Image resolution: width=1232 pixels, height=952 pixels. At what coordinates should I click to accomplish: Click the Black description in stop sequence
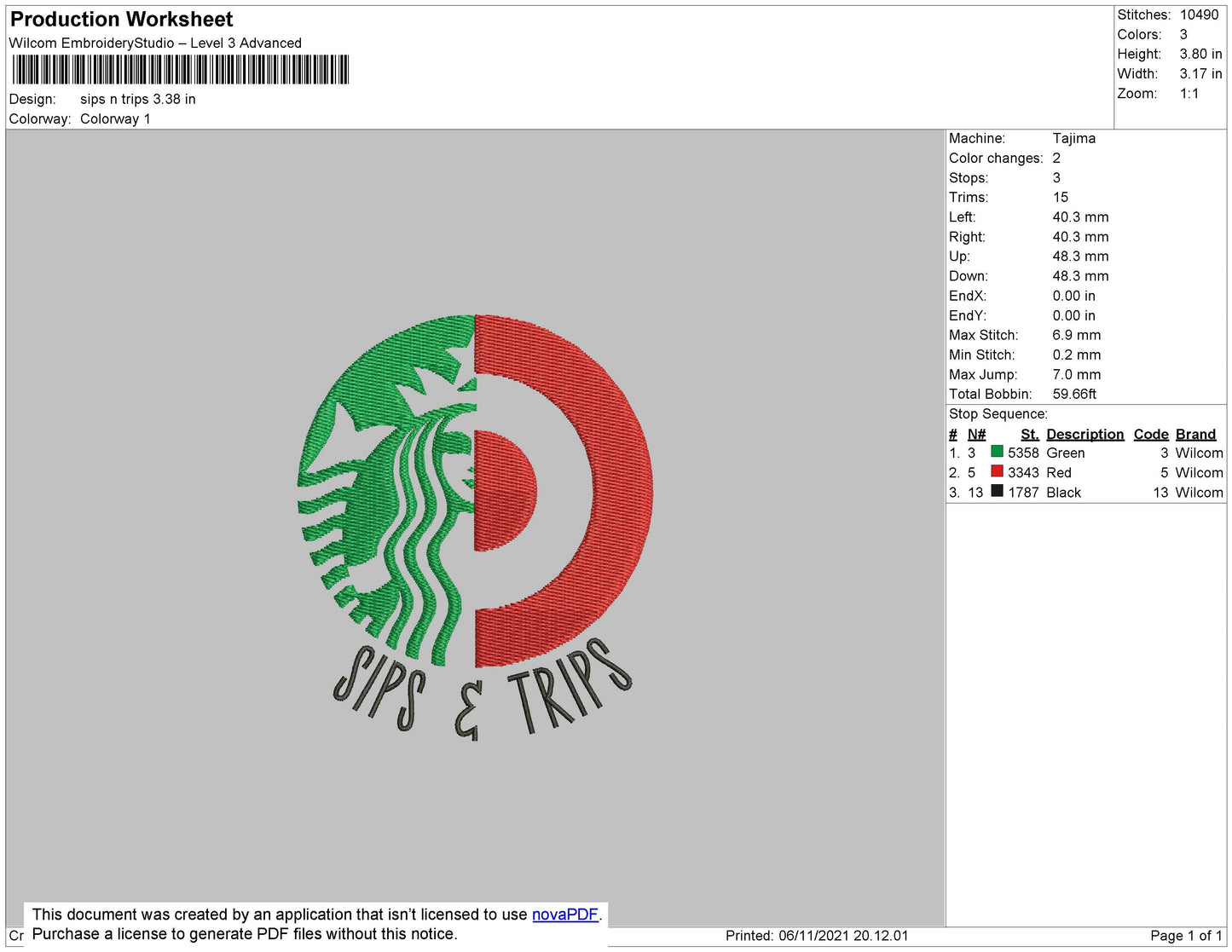(x=1063, y=492)
